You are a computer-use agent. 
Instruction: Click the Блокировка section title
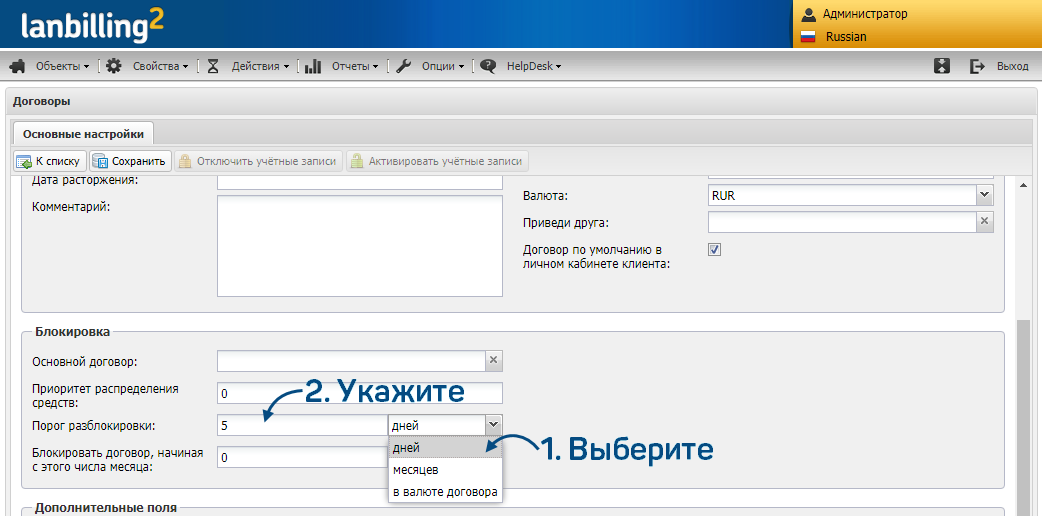[x=72, y=330]
